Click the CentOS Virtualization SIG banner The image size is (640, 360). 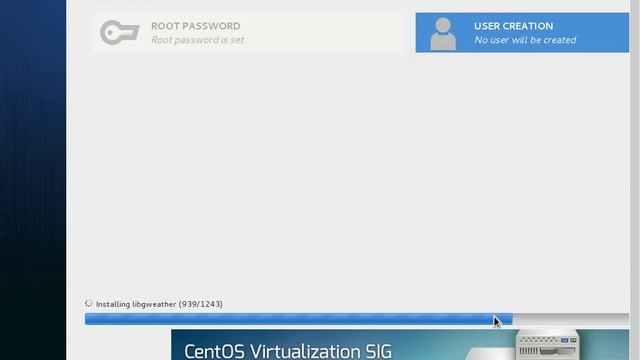pos(400,345)
